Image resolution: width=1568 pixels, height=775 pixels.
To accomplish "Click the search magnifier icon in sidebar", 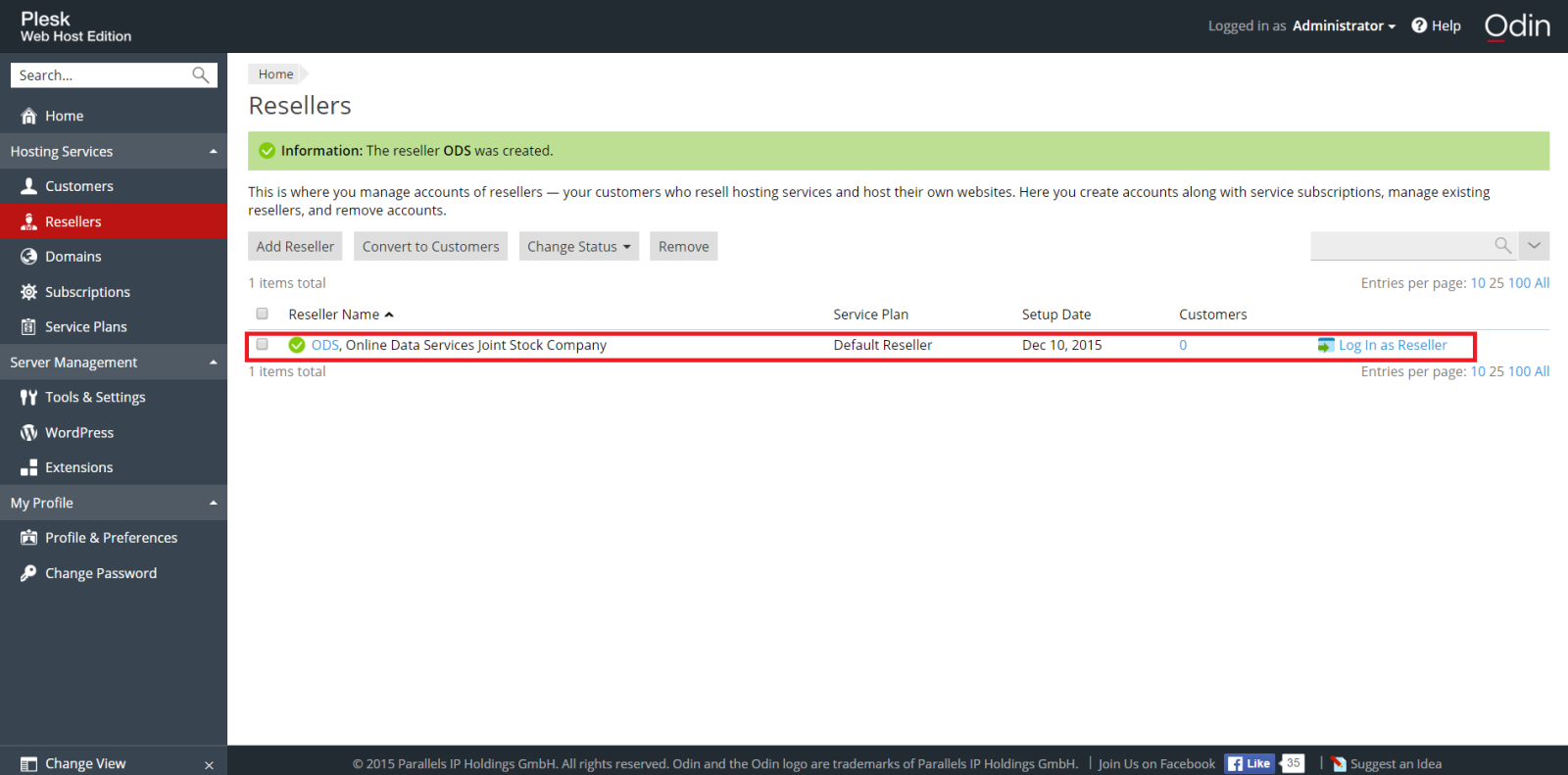I will coord(200,75).
